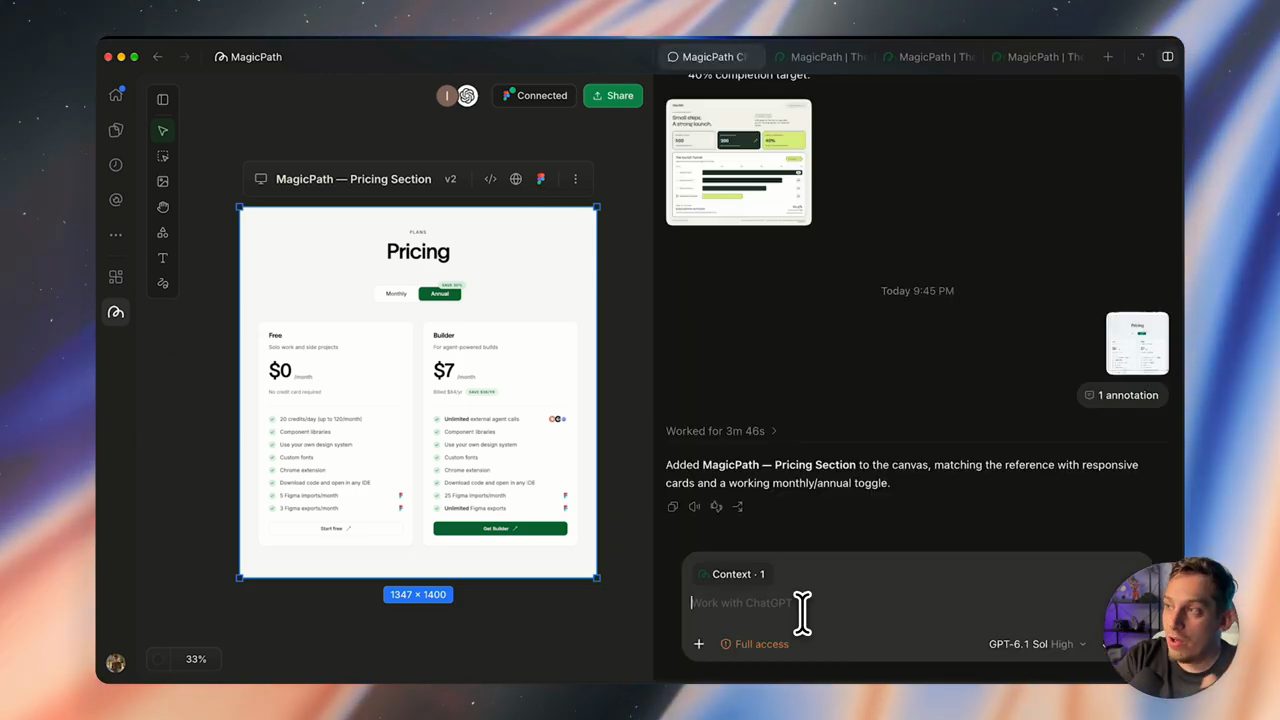Expand the Worked for 3m 46s details
Screen dimensions: 1280x720
coord(721,431)
